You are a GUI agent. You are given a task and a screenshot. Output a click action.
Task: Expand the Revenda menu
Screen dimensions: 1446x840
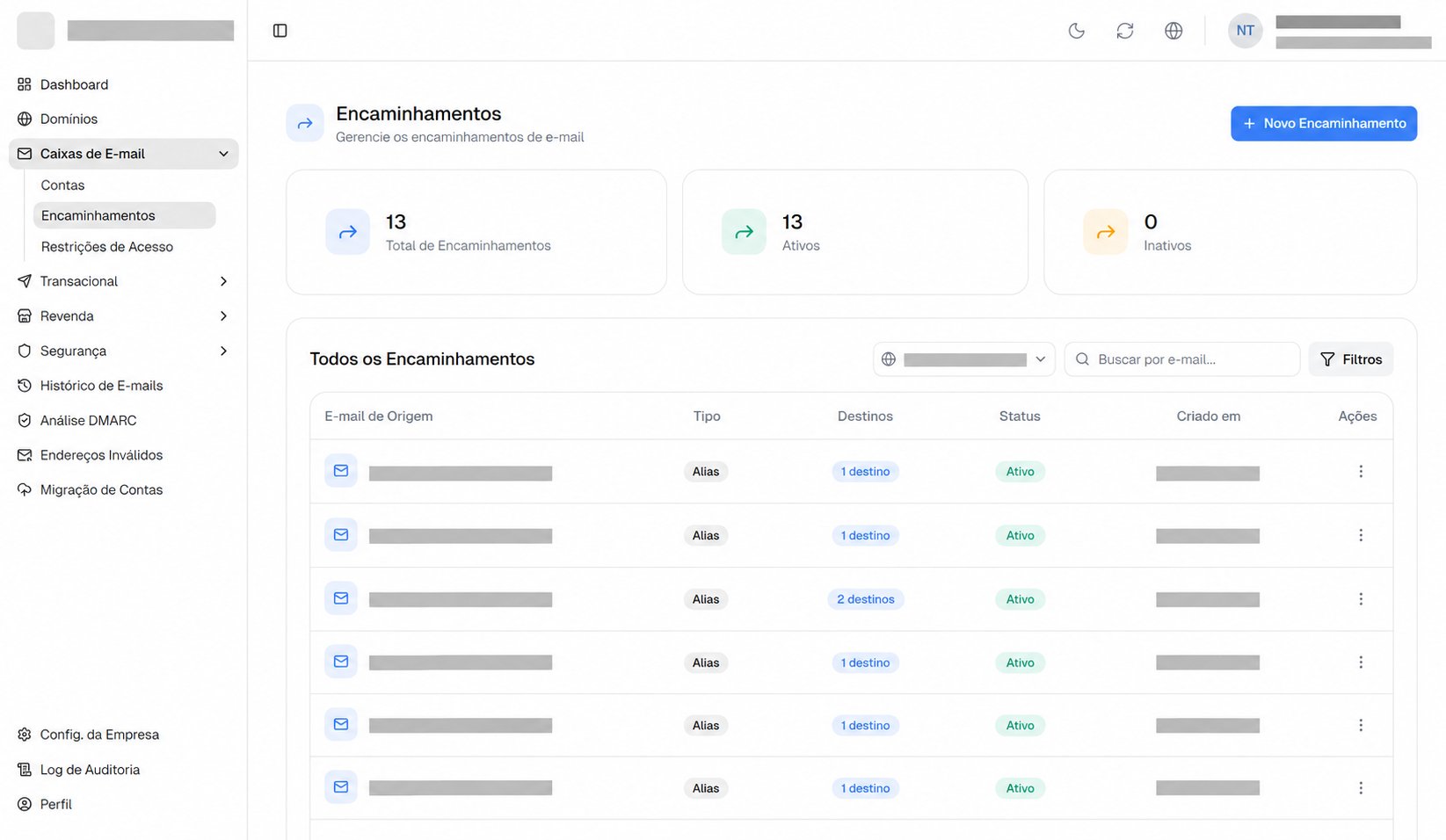coord(124,316)
